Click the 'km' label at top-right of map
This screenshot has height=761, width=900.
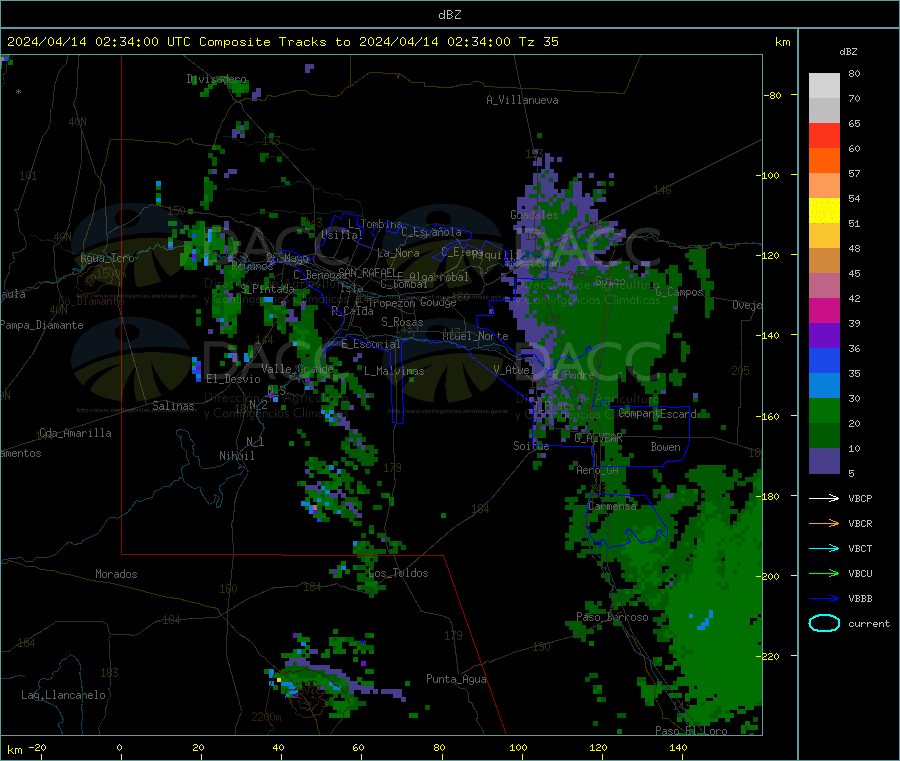tap(782, 42)
